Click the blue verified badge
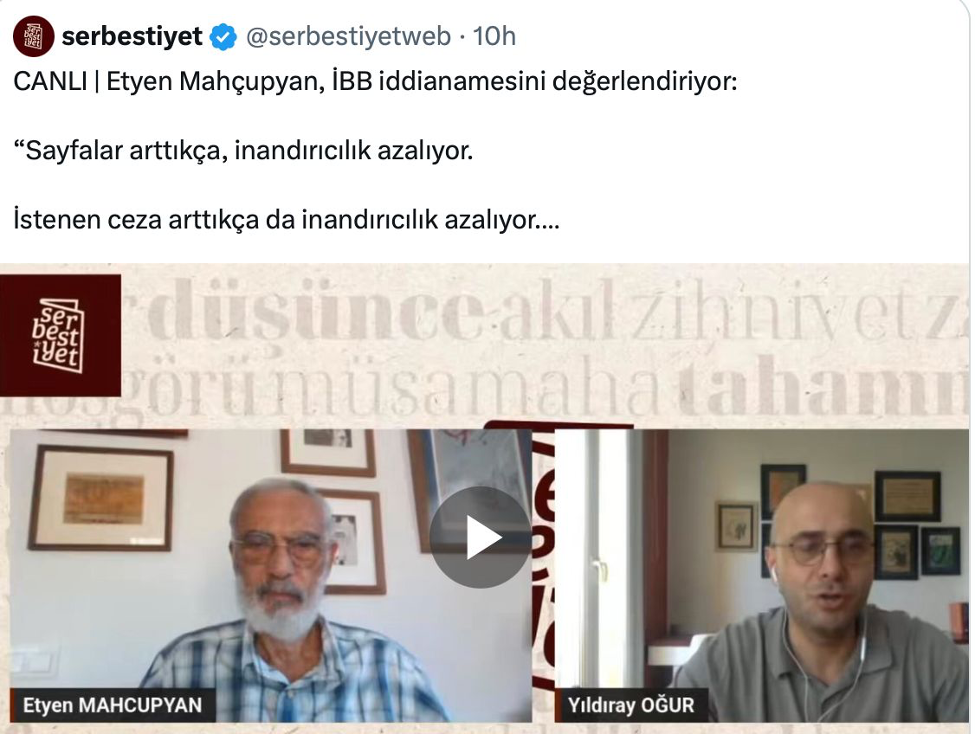Image resolution: width=977 pixels, height=735 pixels. click(223, 37)
